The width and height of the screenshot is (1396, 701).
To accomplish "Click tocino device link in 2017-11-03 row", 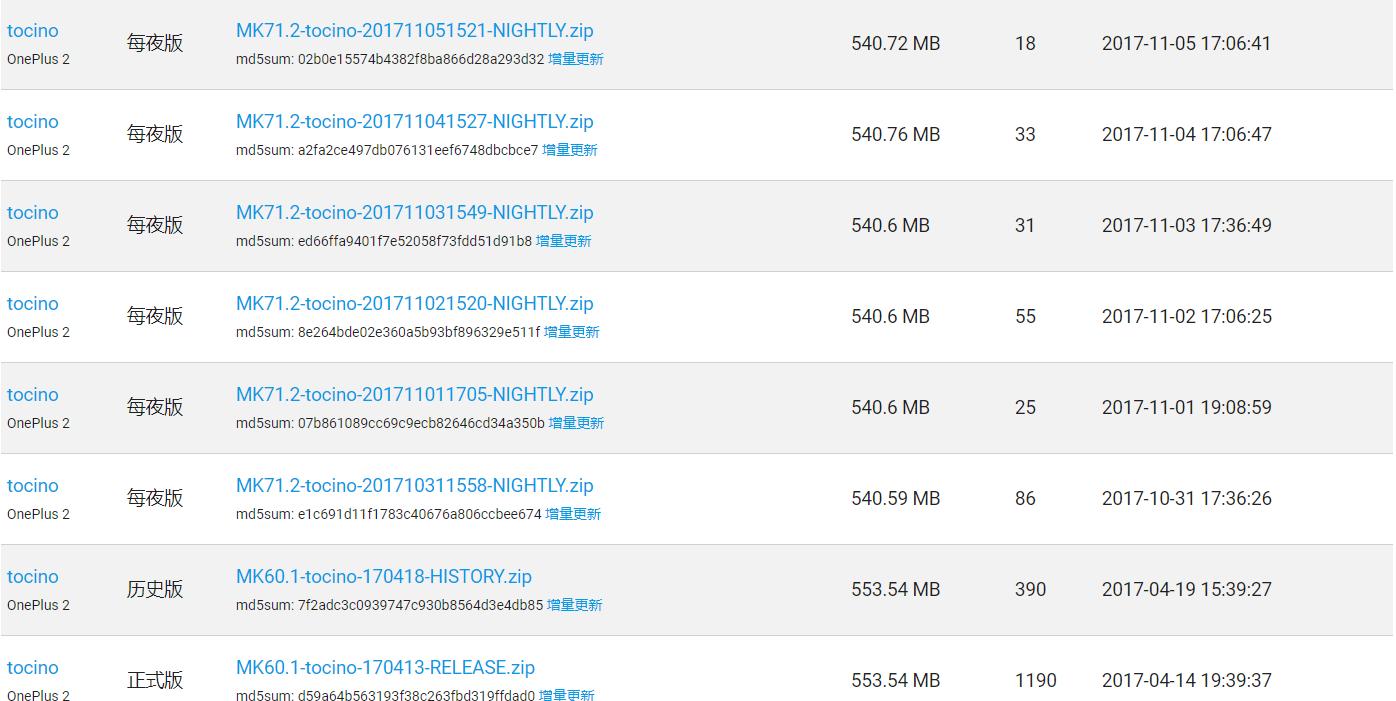I will (33, 213).
